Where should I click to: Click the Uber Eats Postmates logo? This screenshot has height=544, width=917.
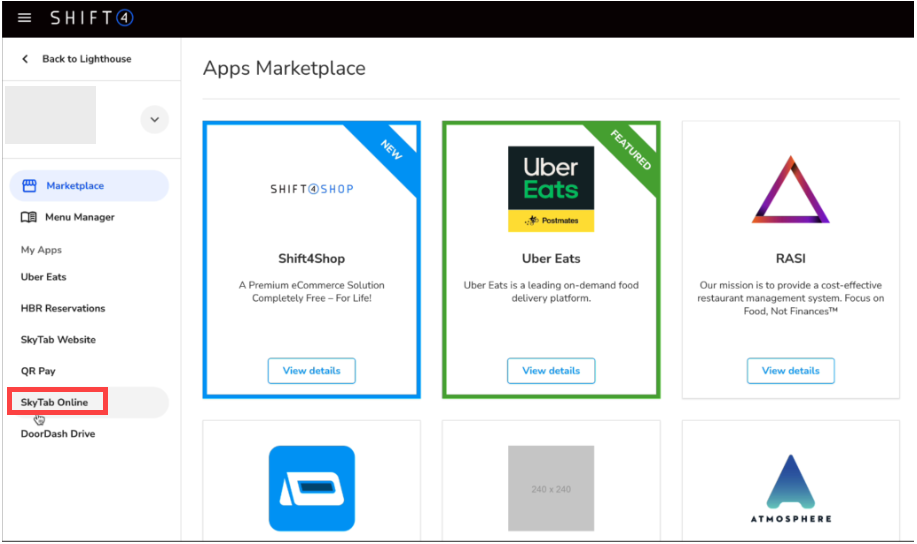551,189
